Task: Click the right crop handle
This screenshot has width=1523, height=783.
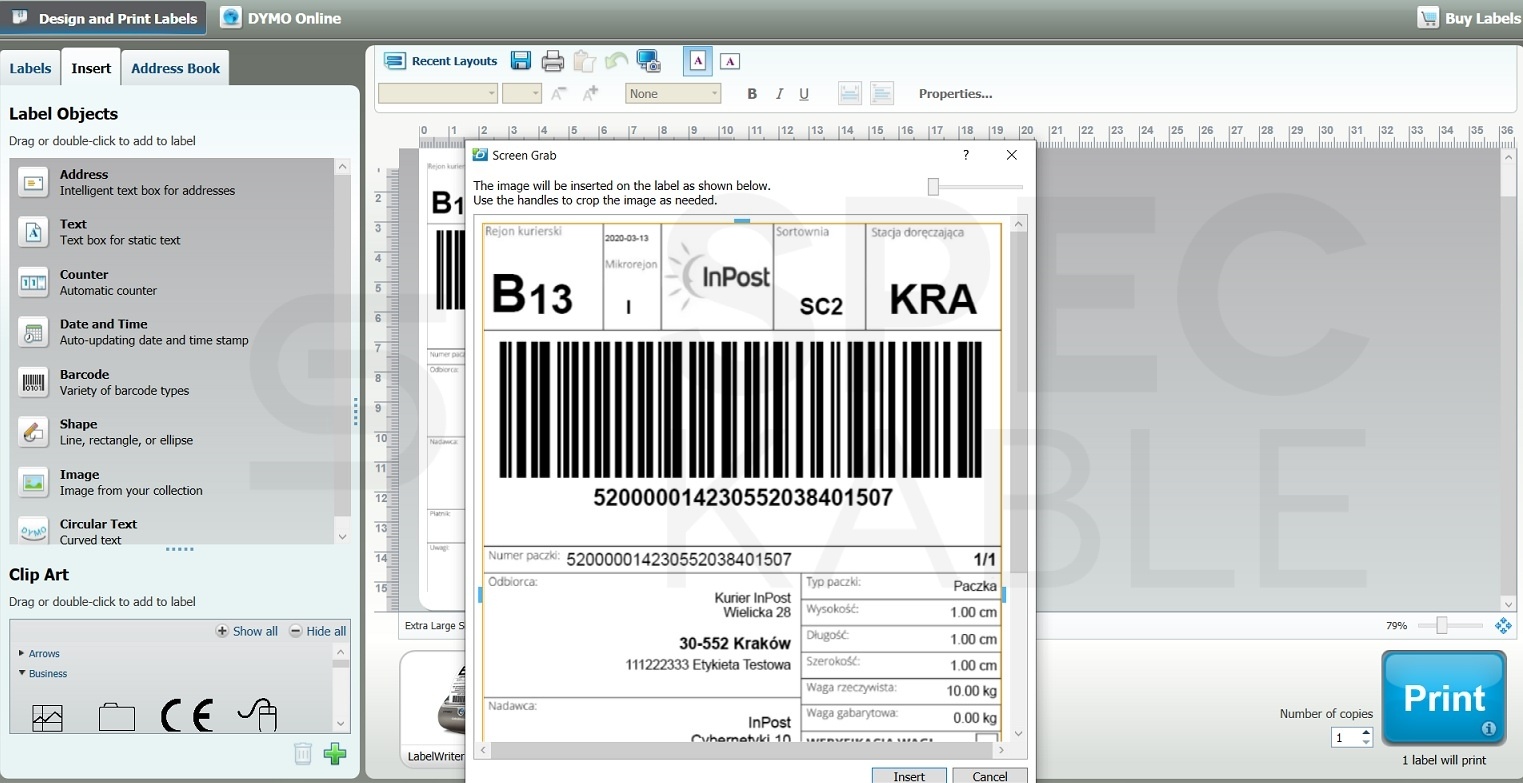Action: click(1003, 594)
